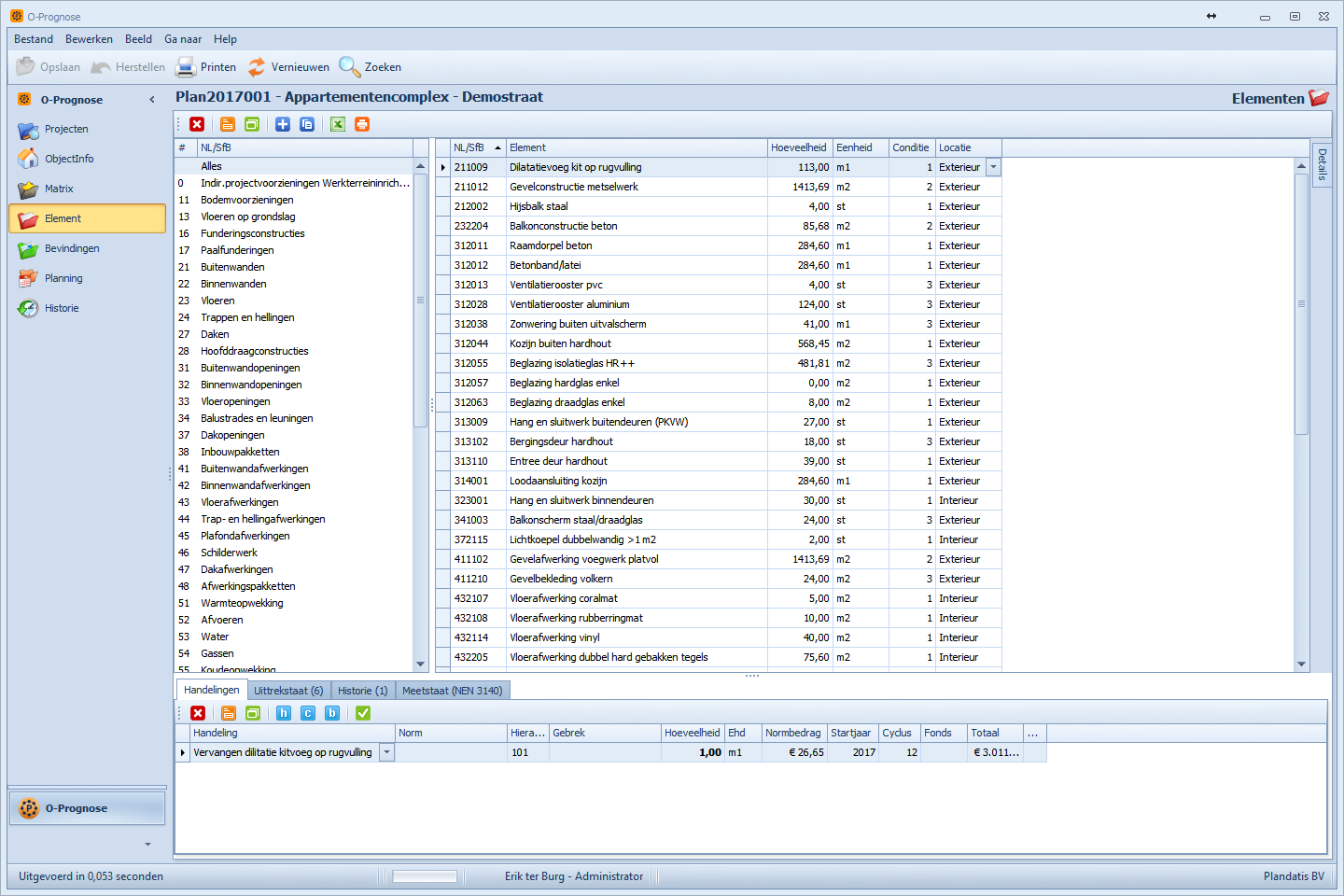Sort elements by Hoeveelheid column
Screen dimensions: 1344x896
click(799, 147)
